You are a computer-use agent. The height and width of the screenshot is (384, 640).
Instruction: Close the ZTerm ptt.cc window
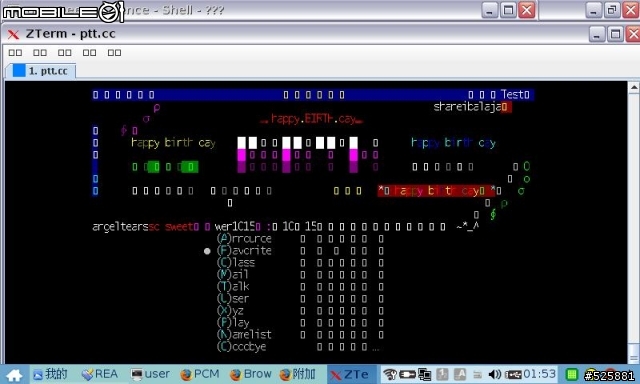pos(633,35)
